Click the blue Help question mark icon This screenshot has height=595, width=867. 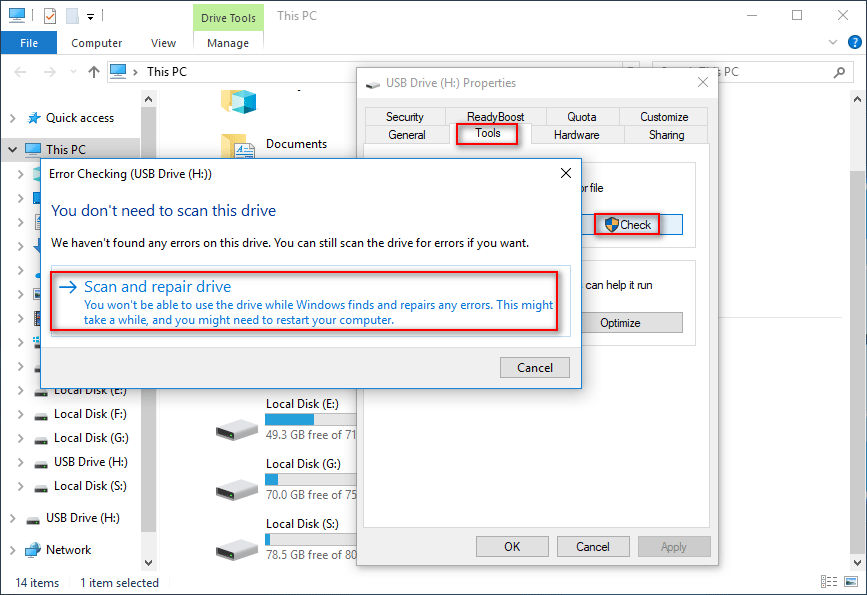(854, 42)
